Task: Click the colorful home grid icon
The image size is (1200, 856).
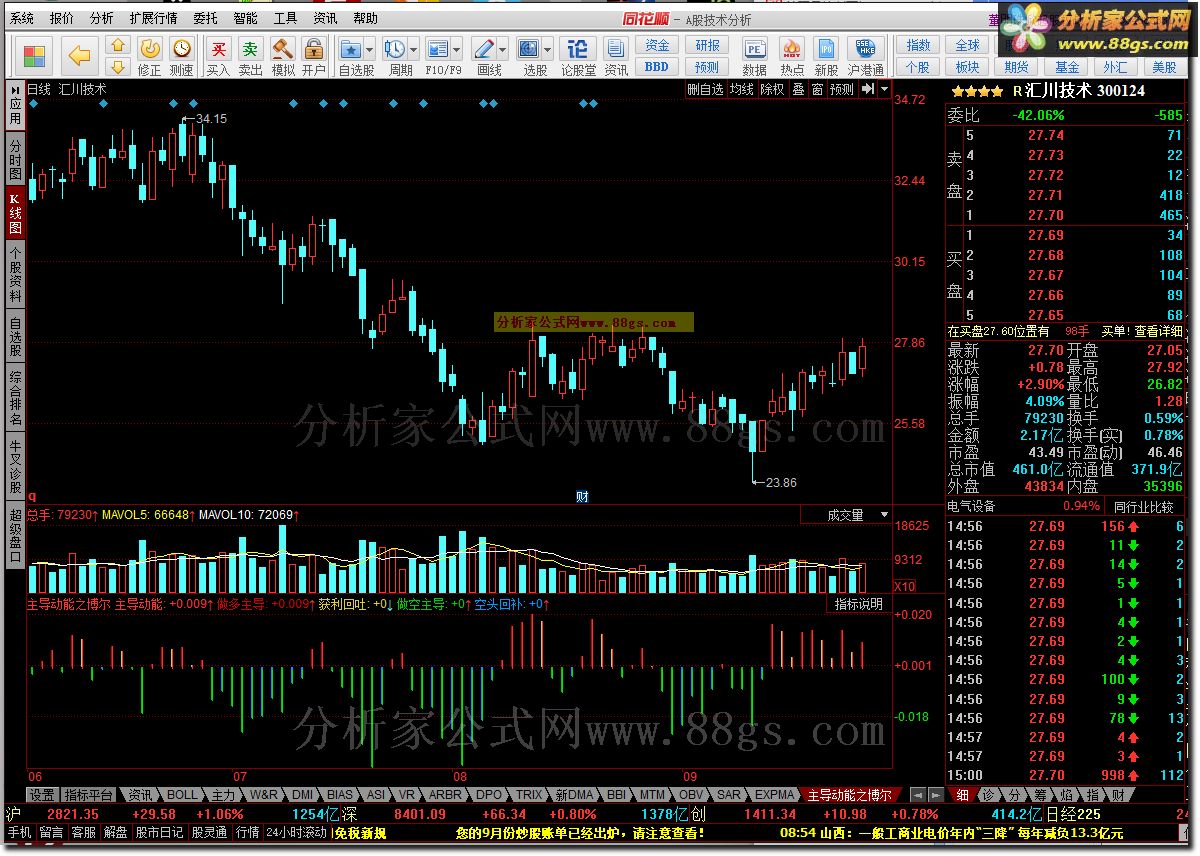Action: point(34,55)
